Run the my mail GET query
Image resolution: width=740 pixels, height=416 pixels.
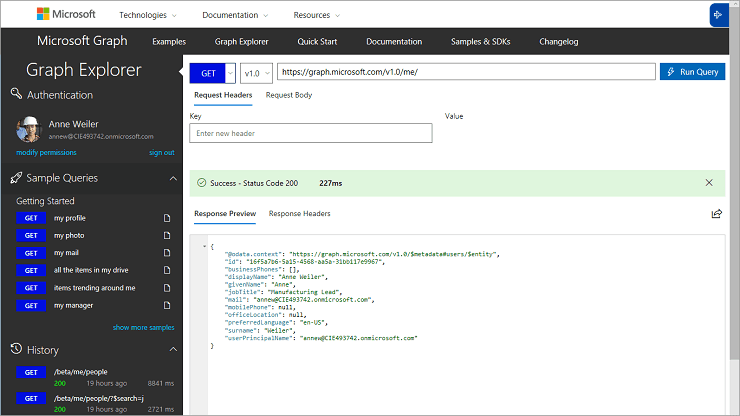pyautogui.click(x=31, y=253)
